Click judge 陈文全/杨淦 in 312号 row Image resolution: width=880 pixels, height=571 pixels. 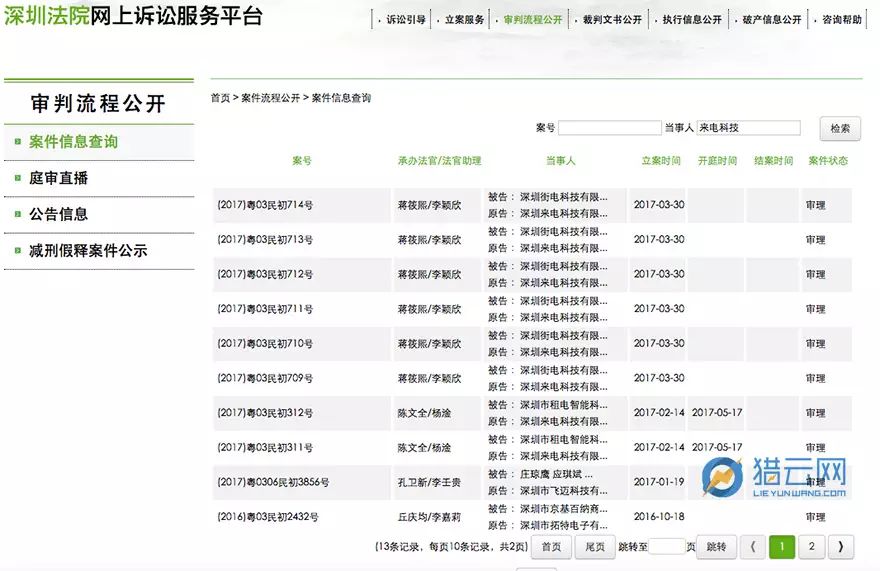click(424, 413)
